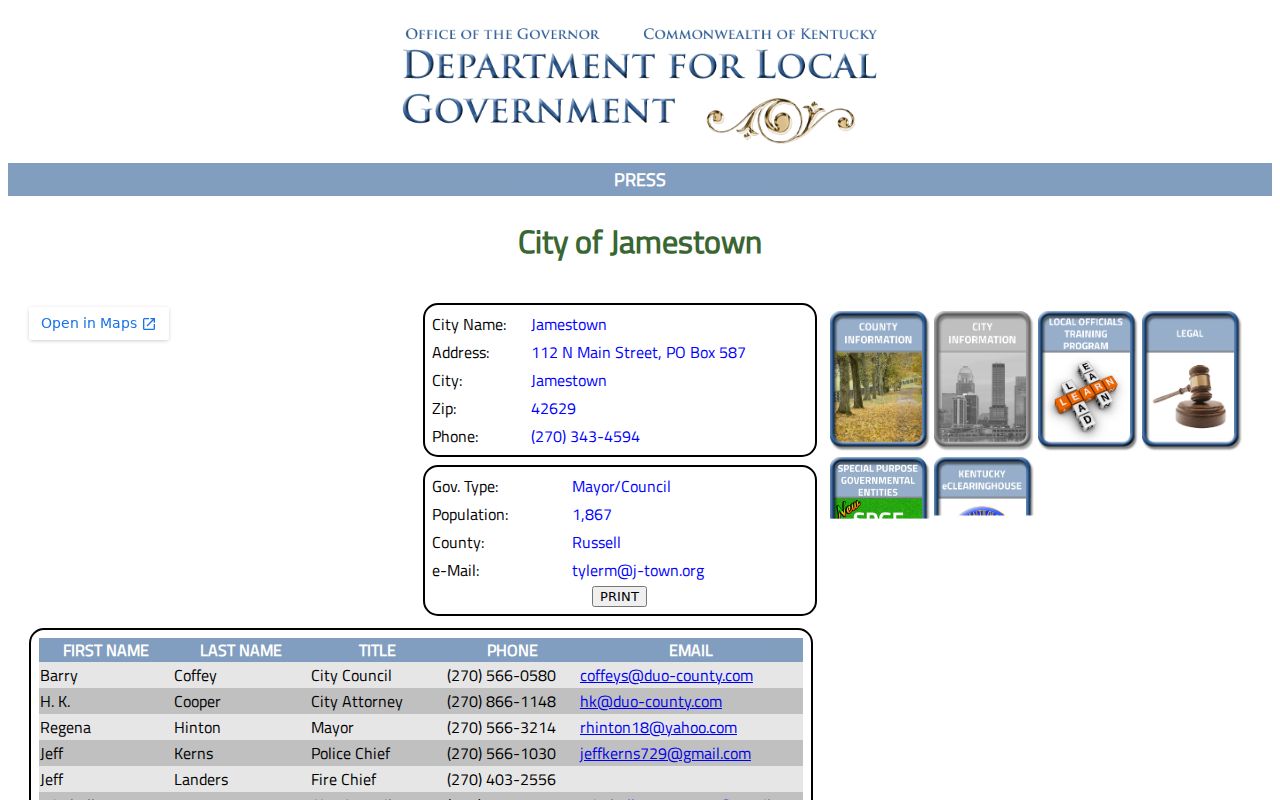Click first name Barry in the table
This screenshot has width=1280, height=800.
tap(59, 676)
